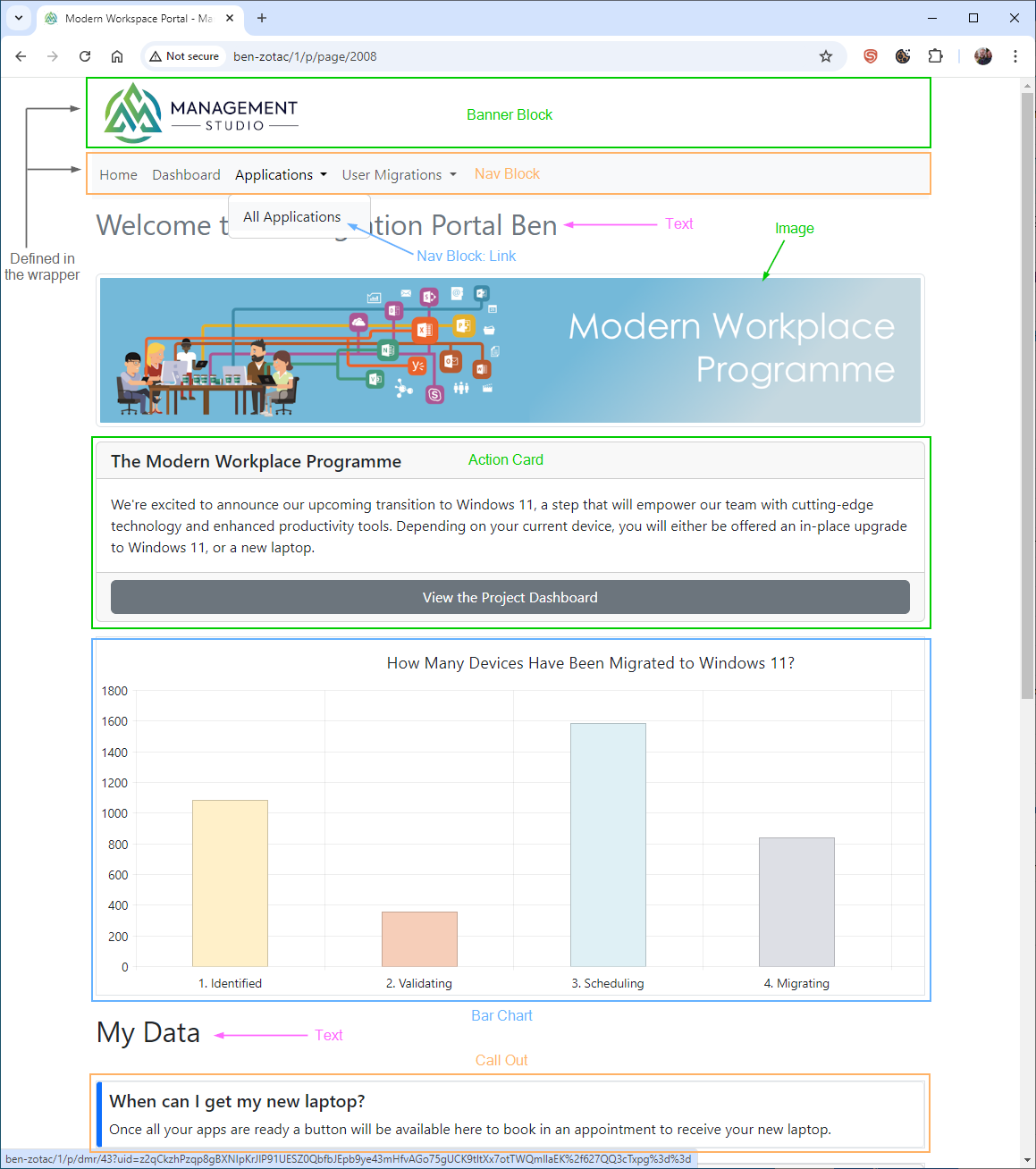Click the Welcome heading text
The height and width of the screenshot is (1169, 1036).
coord(326,225)
